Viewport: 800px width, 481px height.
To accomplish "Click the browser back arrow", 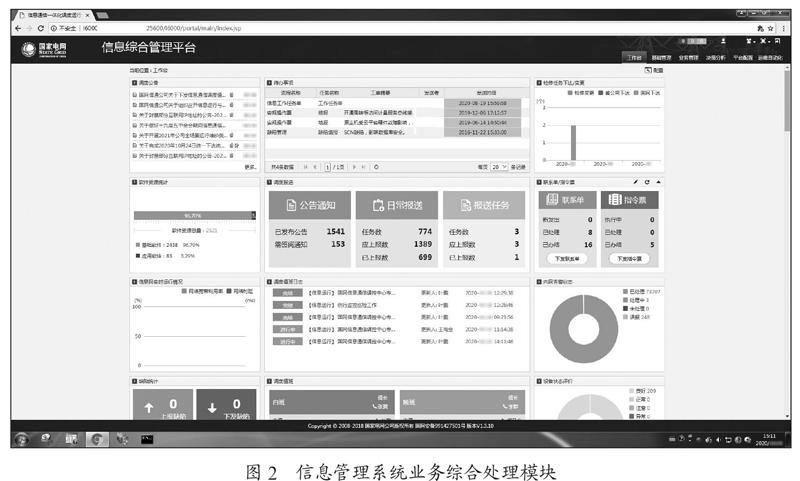I will [x=18, y=28].
